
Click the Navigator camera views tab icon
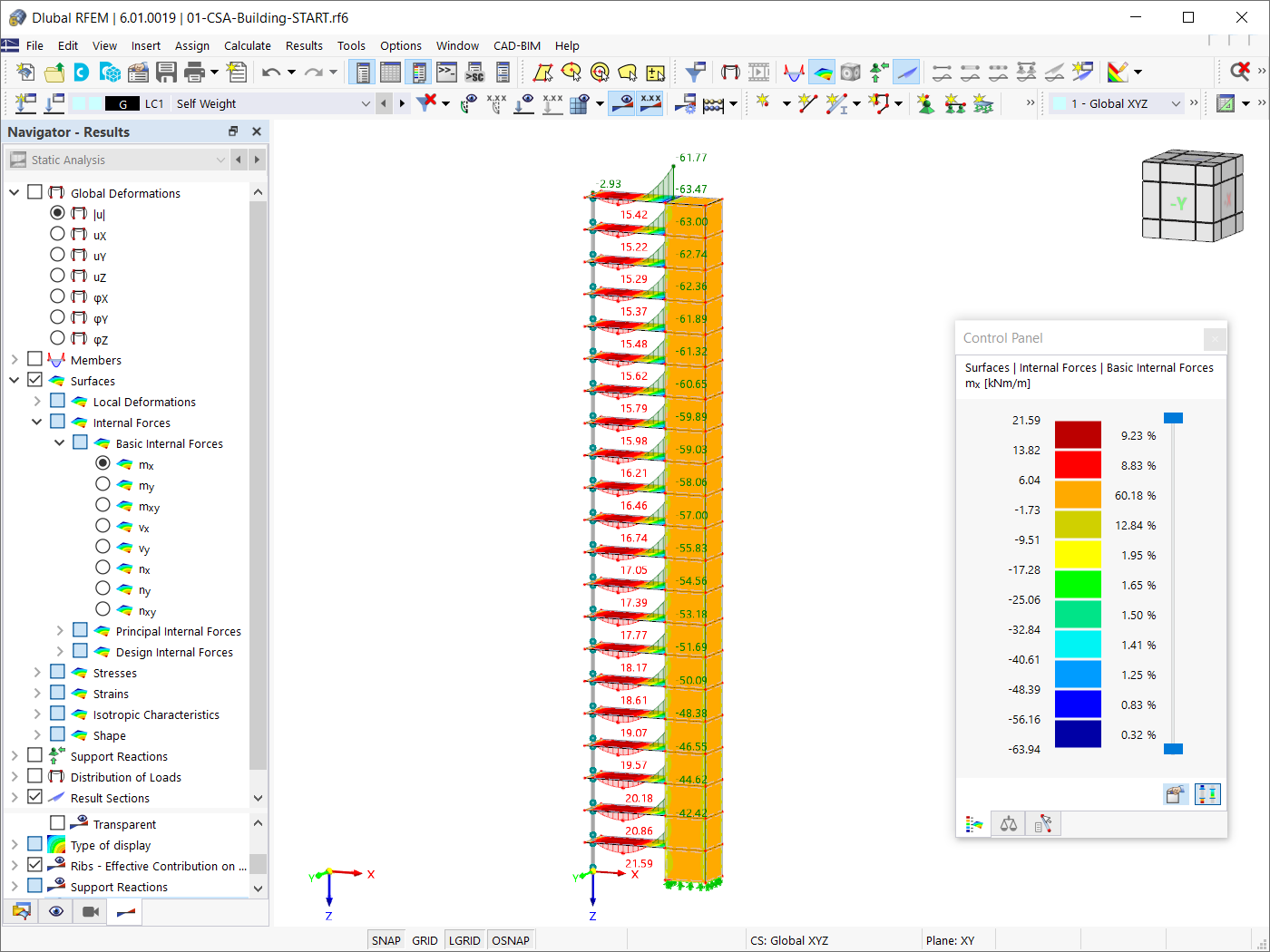tap(91, 911)
